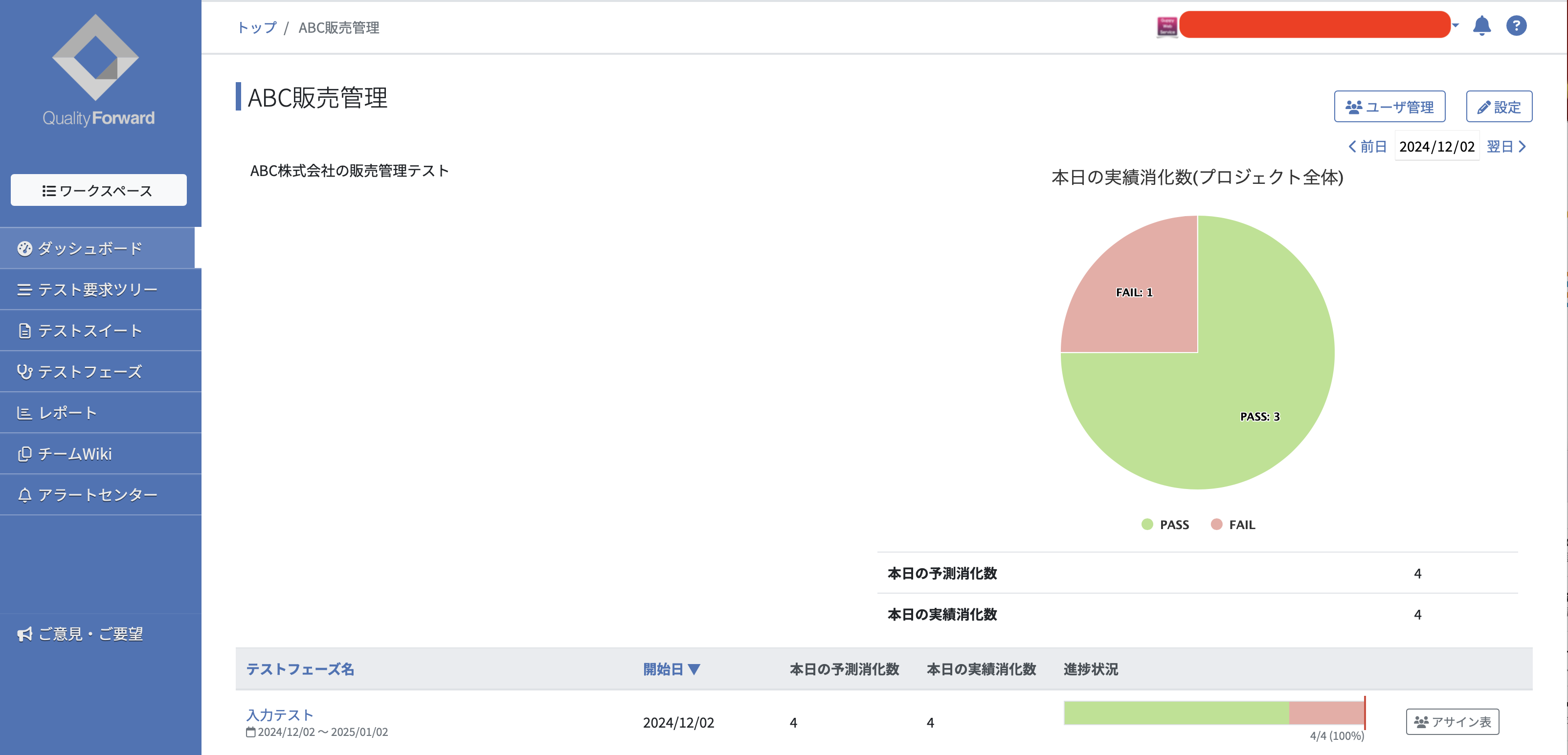Open the レポート section
The height and width of the screenshot is (755, 1568).
67,413
